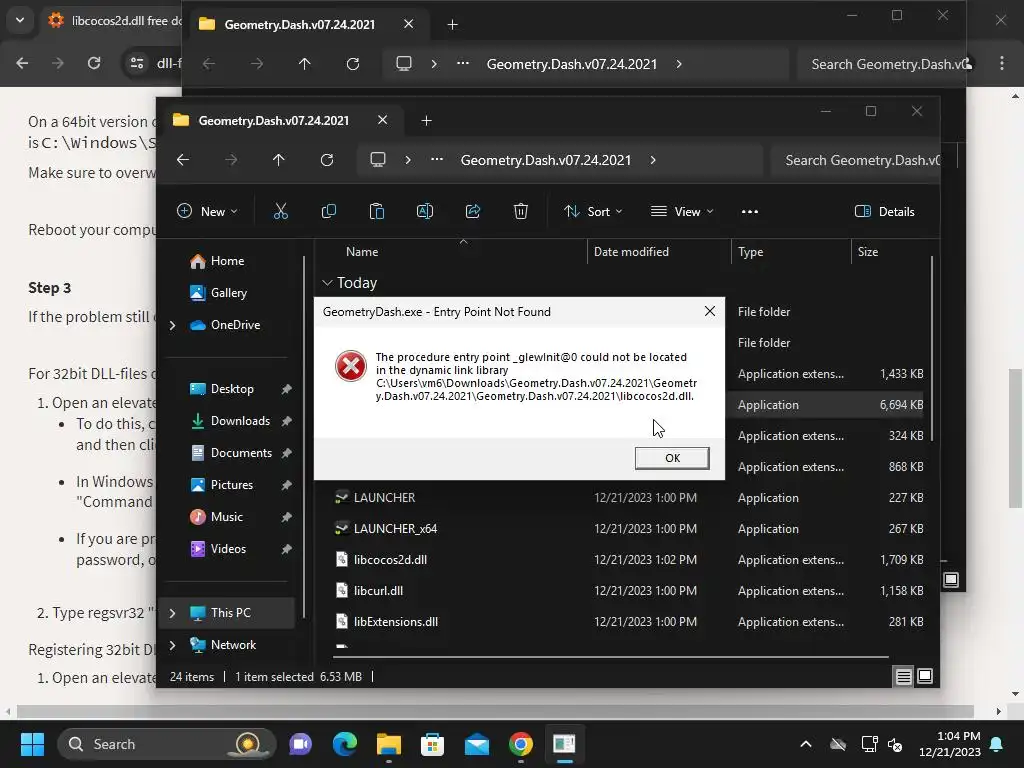Image resolution: width=1024 pixels, height=768 pixels.
Task: Open Windows Start menu
Action: coord(32,744)
